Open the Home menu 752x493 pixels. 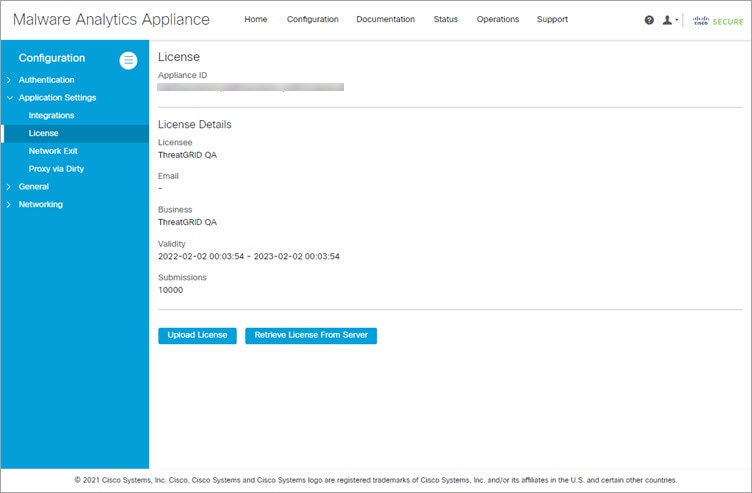tap(256, 19)
